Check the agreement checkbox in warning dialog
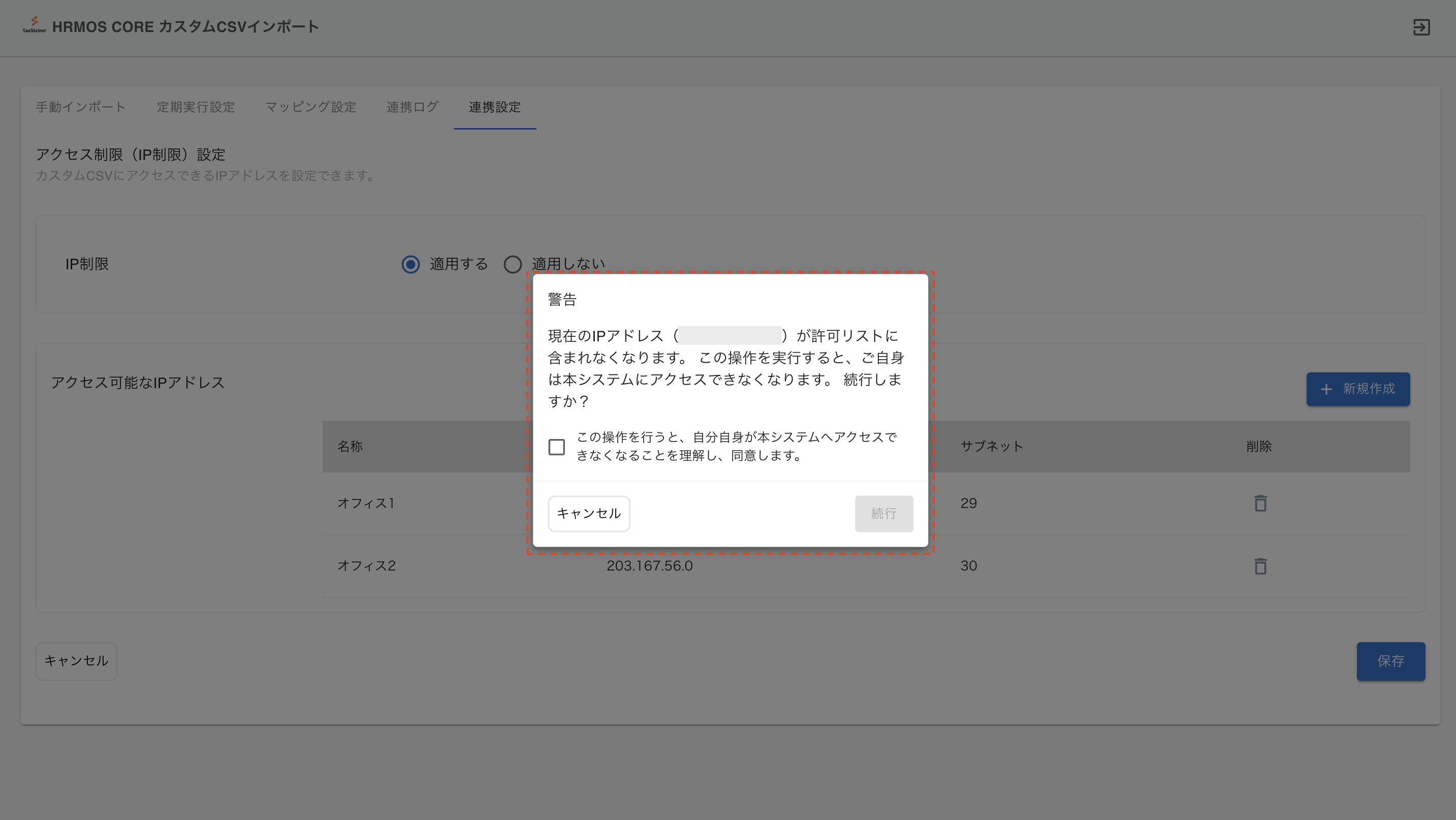Image resolution: width=1456 pixels, height=820 pixels. point(556,447)
